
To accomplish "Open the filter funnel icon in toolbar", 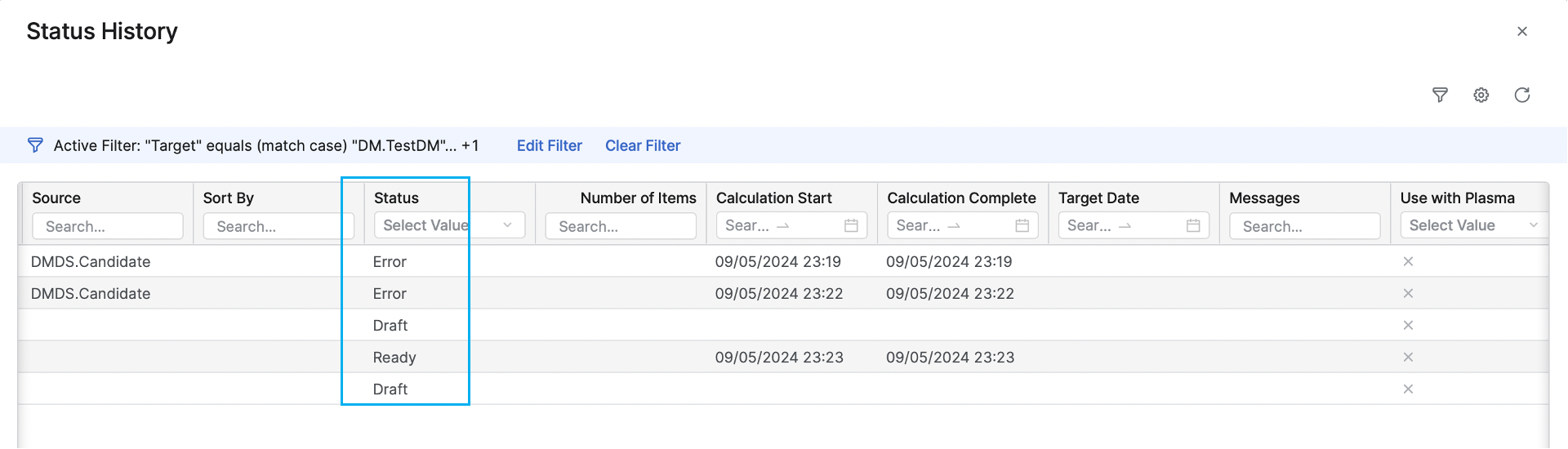I will click(1440, 96).
